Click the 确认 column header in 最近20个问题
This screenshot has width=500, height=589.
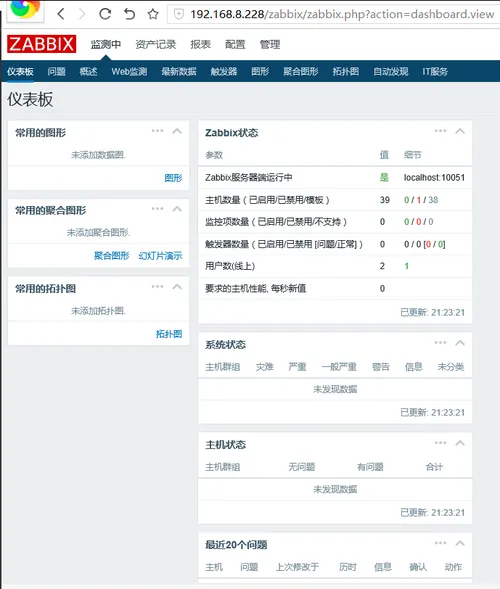tap(418, 567)
